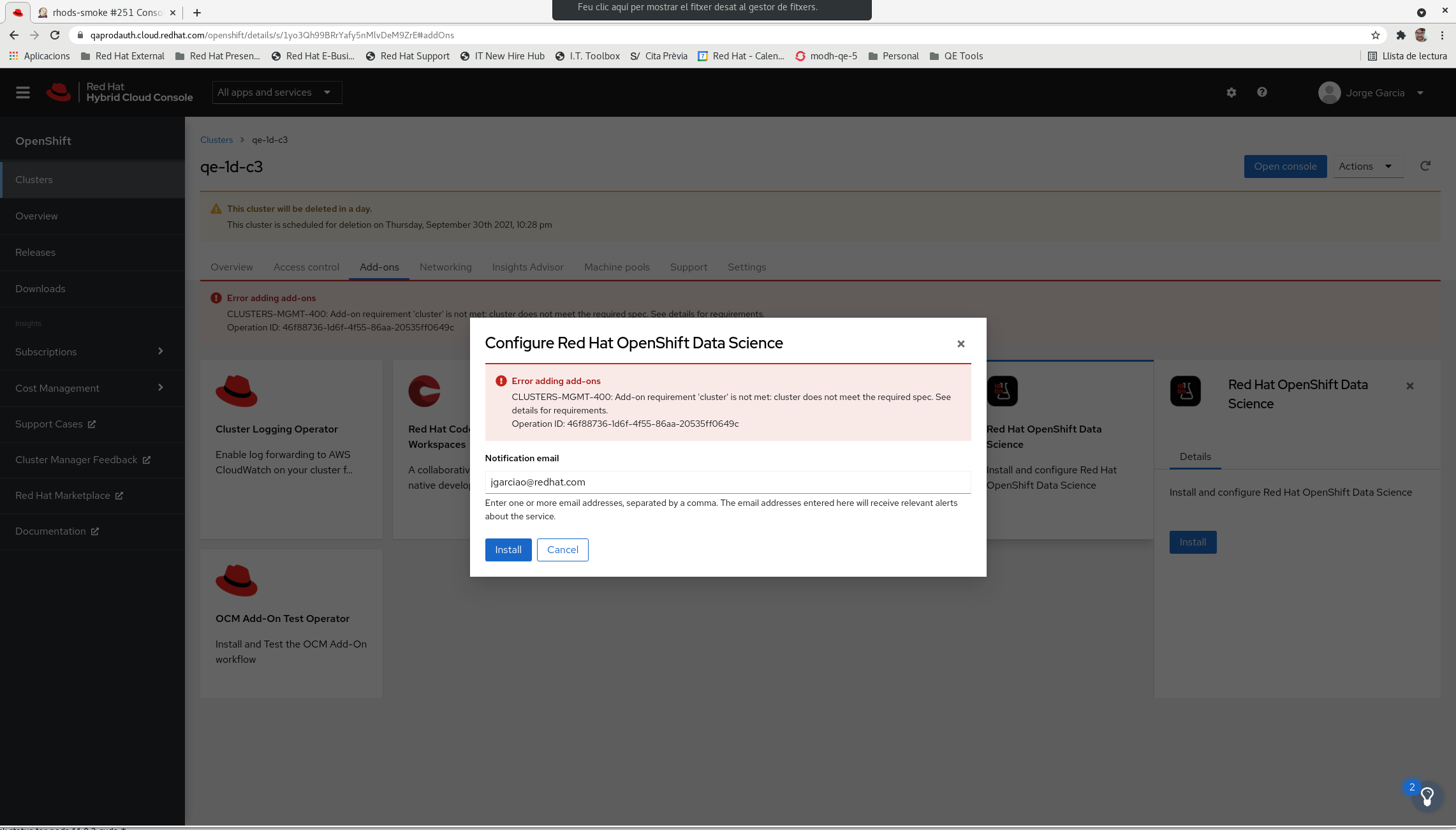The image size is (1456, 830).
Task: Click the settings gear icon in header
Action: point(1231,93)
